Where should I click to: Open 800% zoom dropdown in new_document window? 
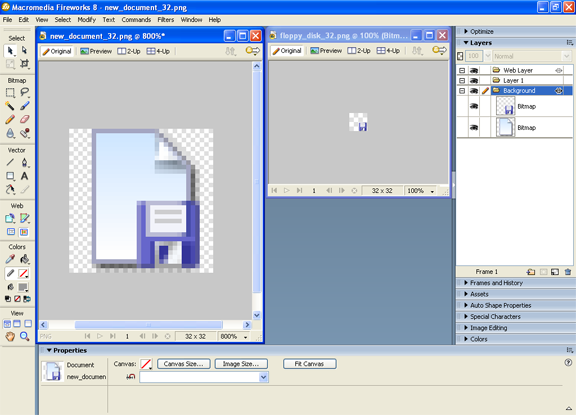pos(245,336)
